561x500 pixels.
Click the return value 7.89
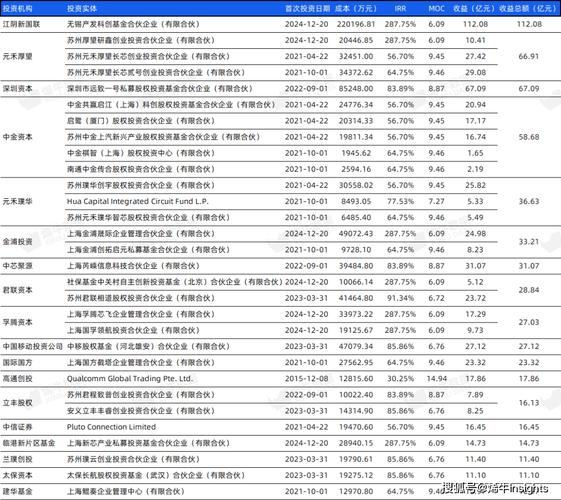pyautogui.click(x=475, y=395)
